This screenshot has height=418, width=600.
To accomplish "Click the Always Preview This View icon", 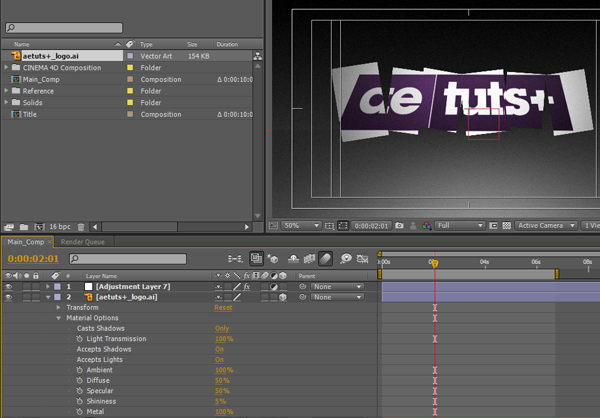I will click(273, 225).
